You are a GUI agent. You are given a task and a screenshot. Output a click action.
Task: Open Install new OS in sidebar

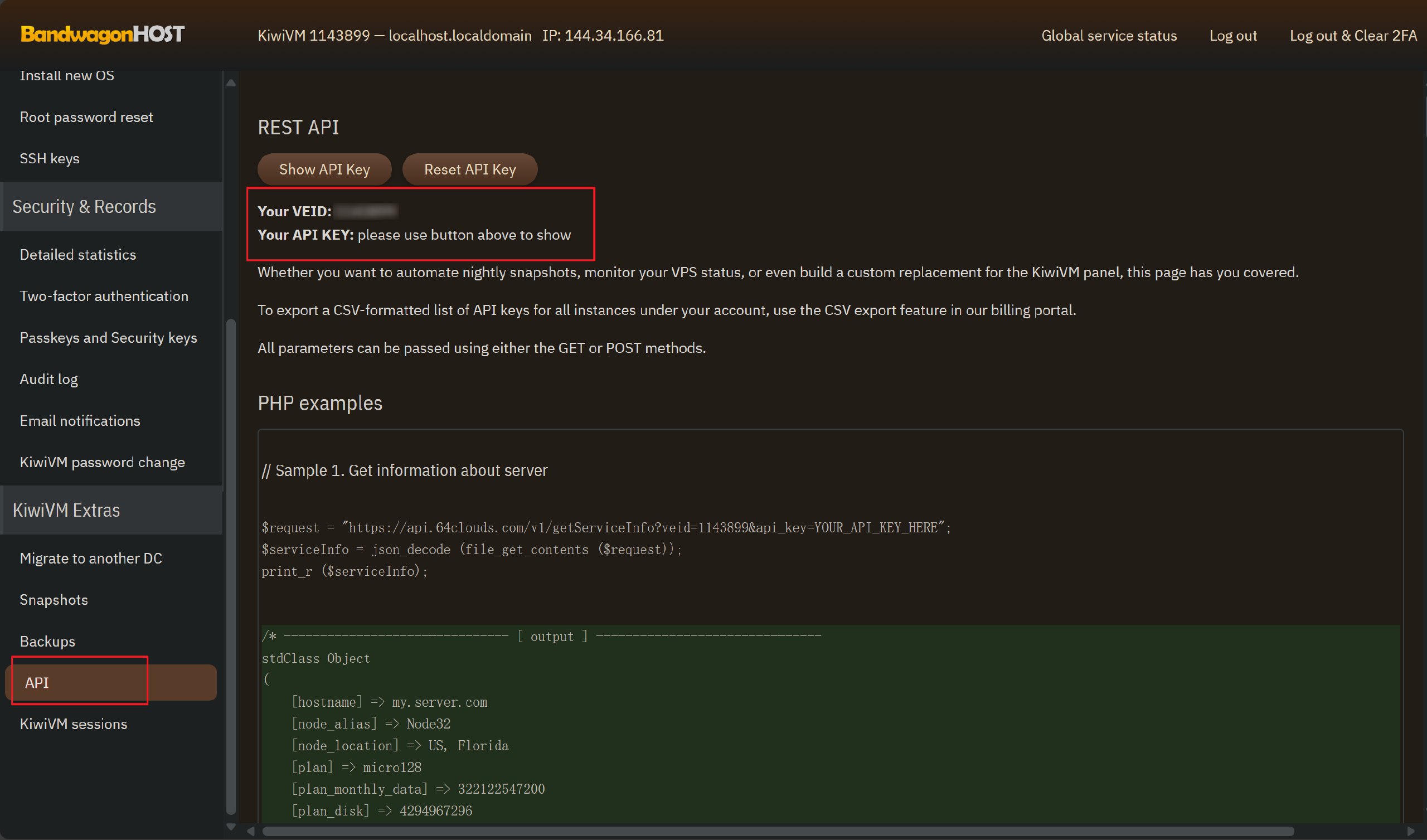click(x=67, y=75)
